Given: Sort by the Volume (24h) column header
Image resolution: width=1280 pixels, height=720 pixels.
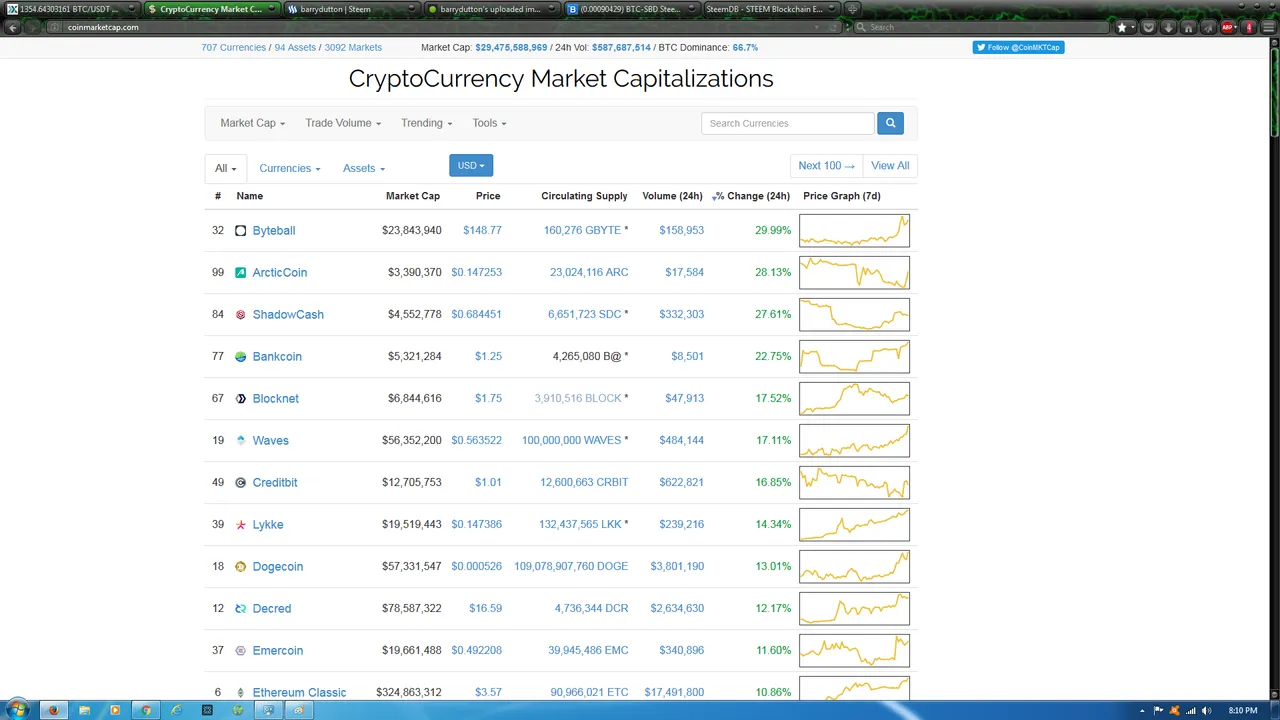Looking at the screenshot, I should coord(672,196).
